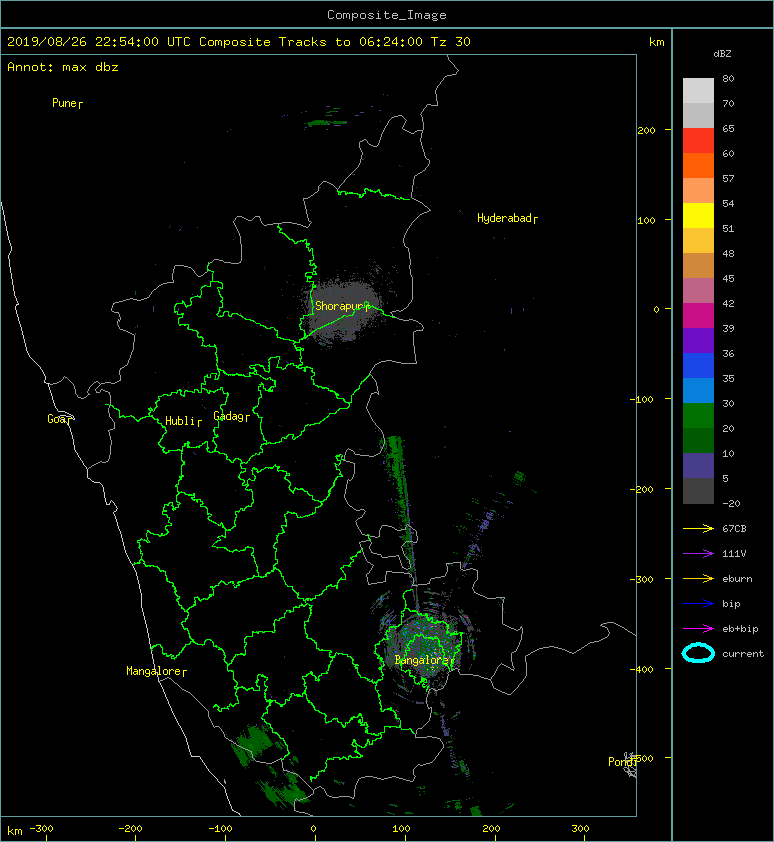Select the Mangalore city label
774x842 pixels.
click(156, 671)
